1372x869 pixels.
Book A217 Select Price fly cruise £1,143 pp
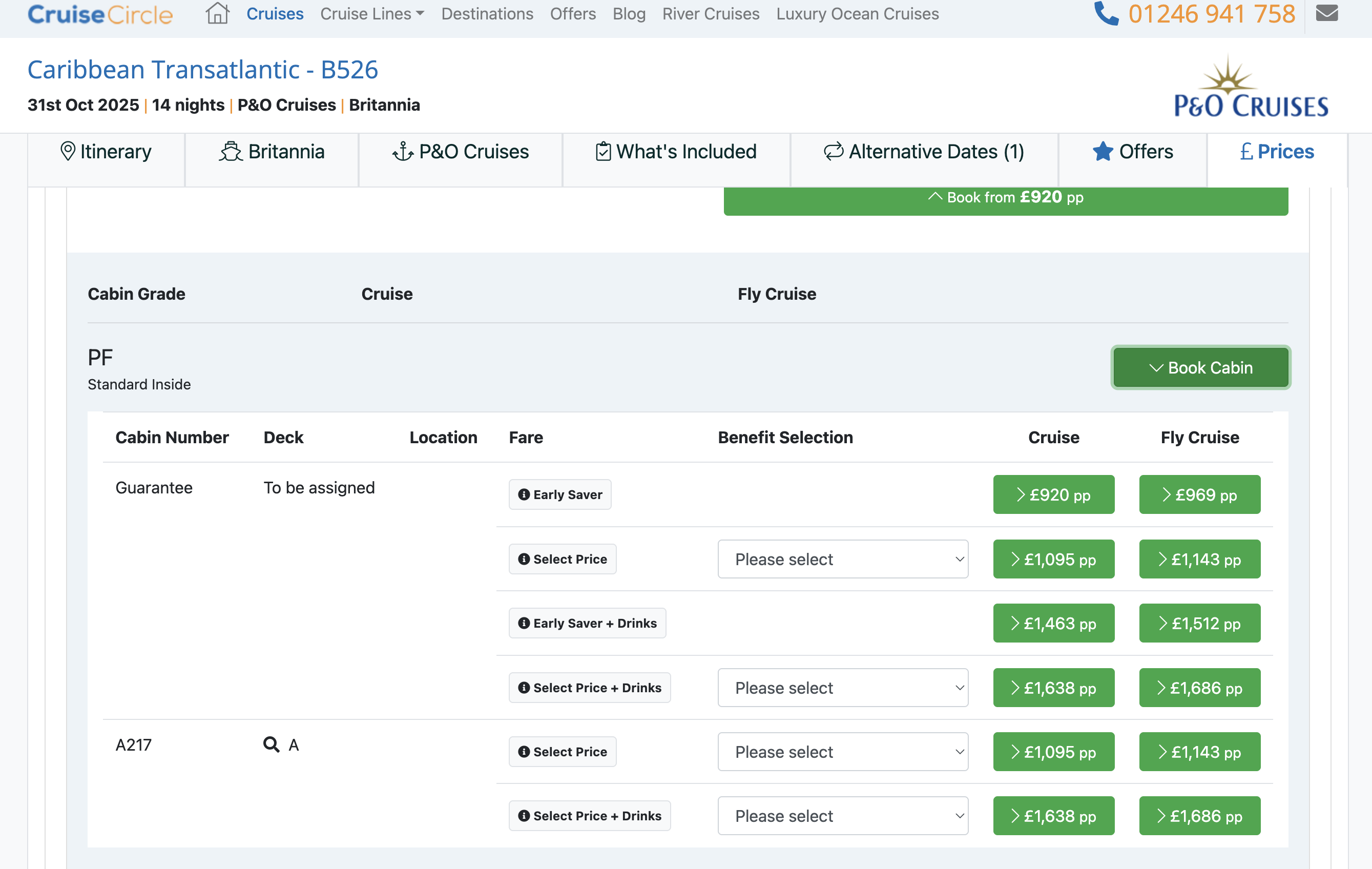(1199, 751)
